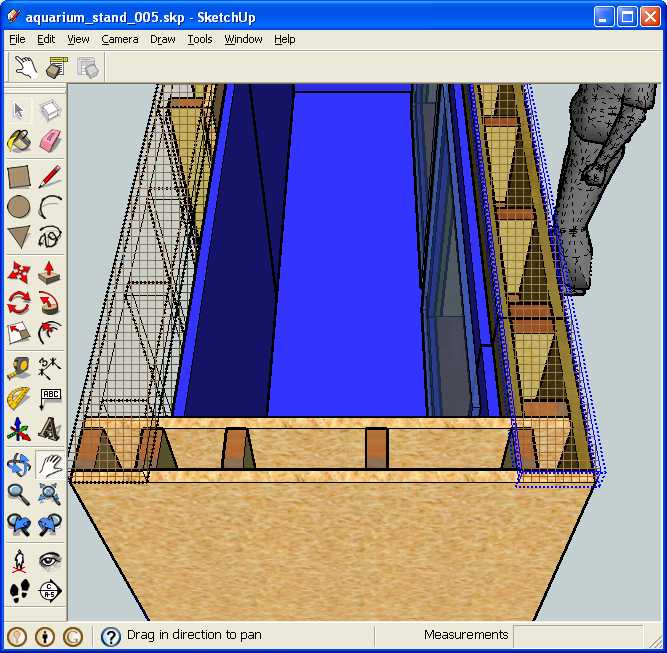Pick the Axes tool
Image resolution: width=667 pixels, height=653 pixels.
click(19, 428)
